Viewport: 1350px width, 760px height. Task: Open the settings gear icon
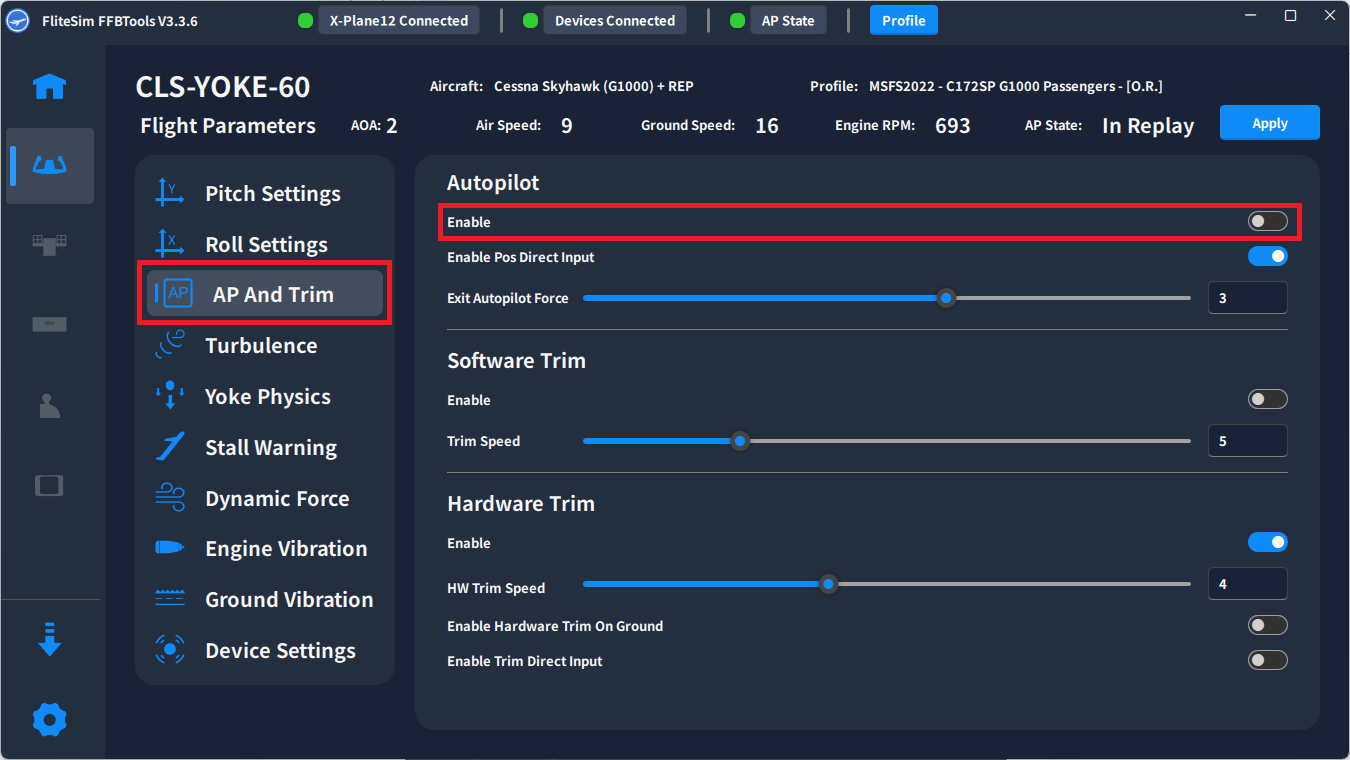[50, 718]
